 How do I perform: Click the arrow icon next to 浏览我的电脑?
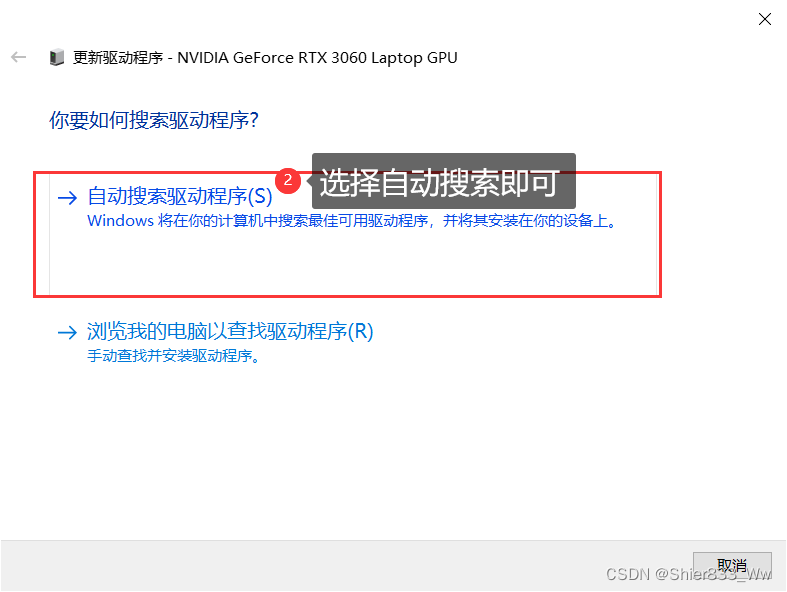pos(67,332)
